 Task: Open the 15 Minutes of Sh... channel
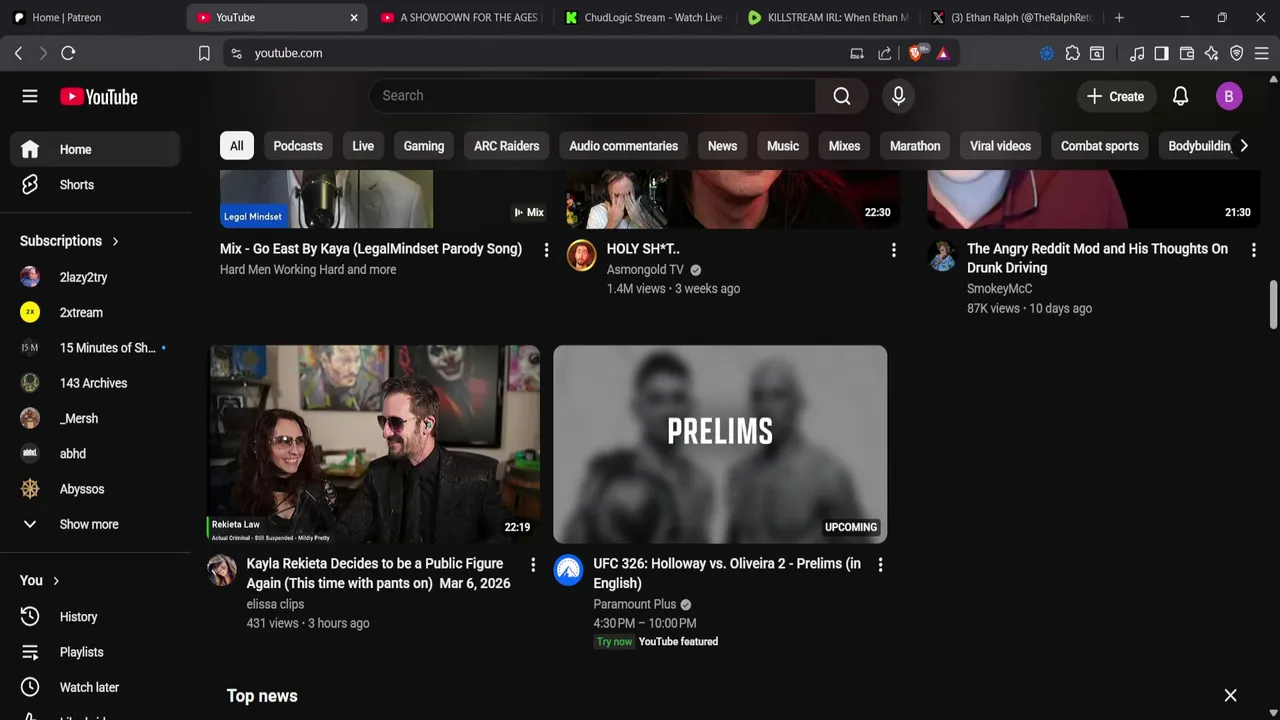click(x=95, y=348)
